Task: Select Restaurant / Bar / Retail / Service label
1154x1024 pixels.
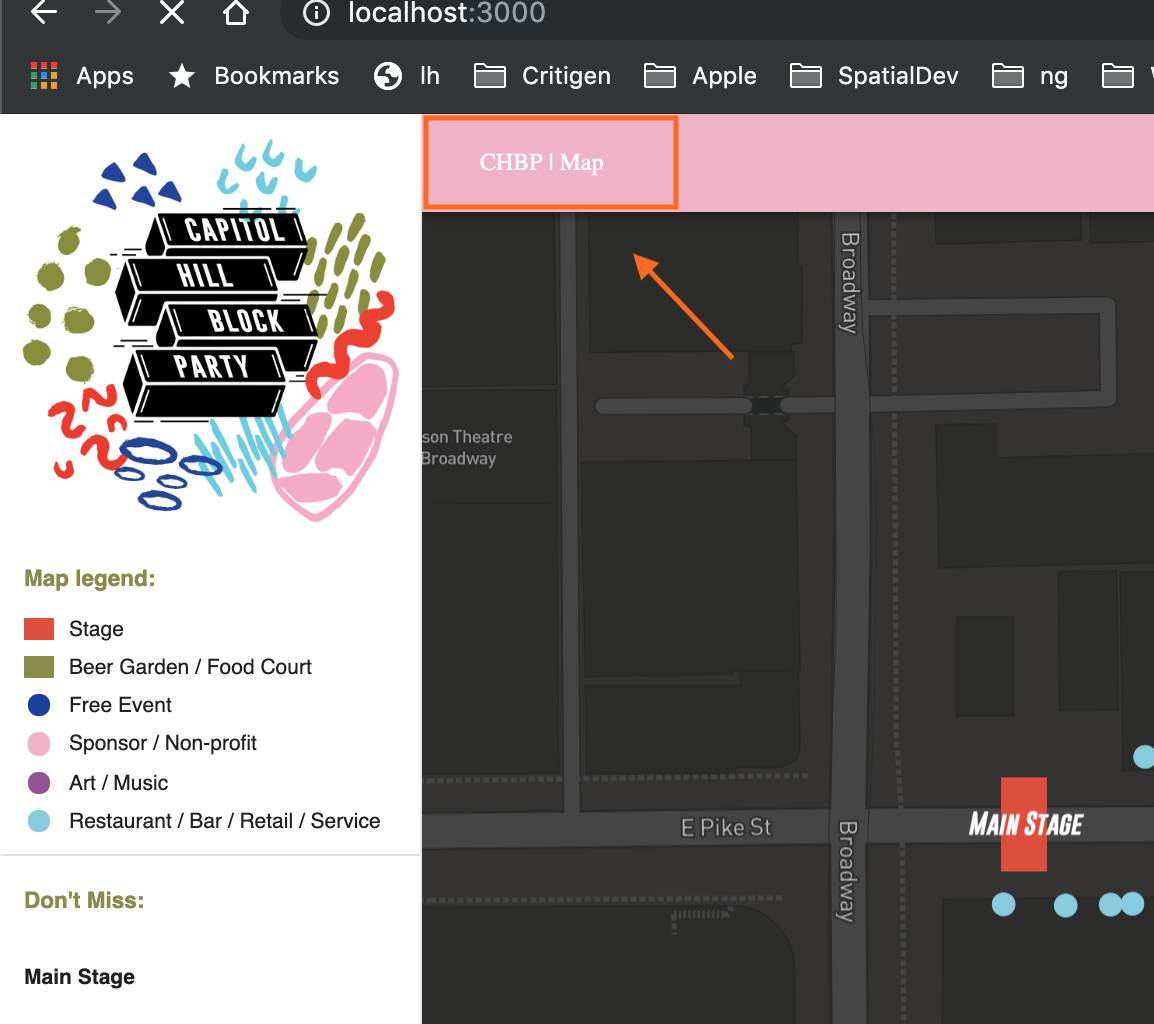Action: click(x=224, y=821)
